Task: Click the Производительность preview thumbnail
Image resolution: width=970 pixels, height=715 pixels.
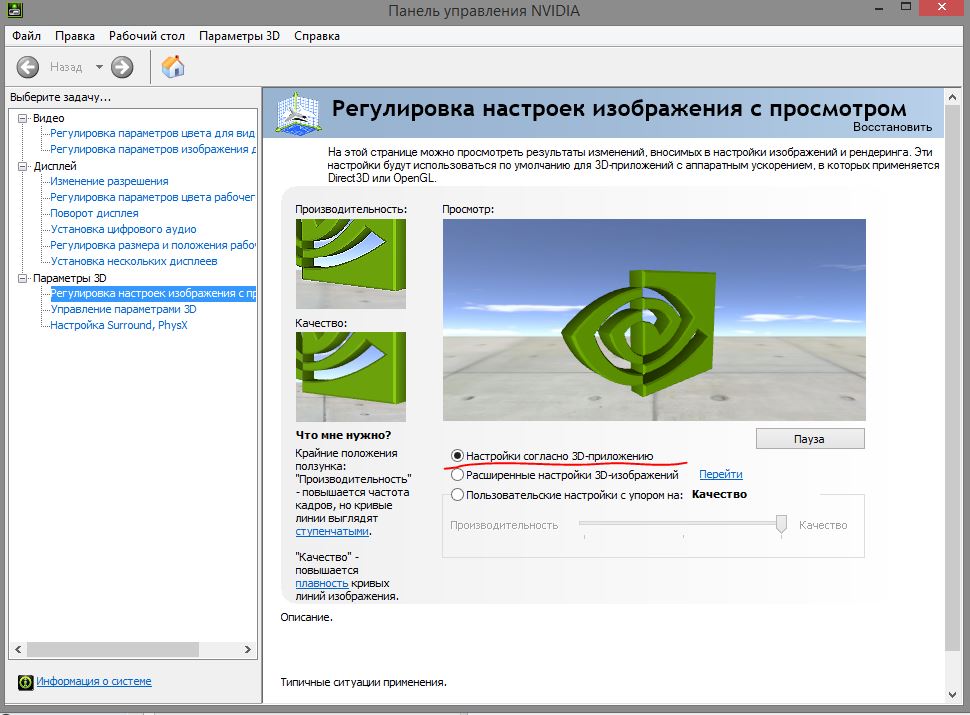Action: pyautogui.click(x=351, y=263)
